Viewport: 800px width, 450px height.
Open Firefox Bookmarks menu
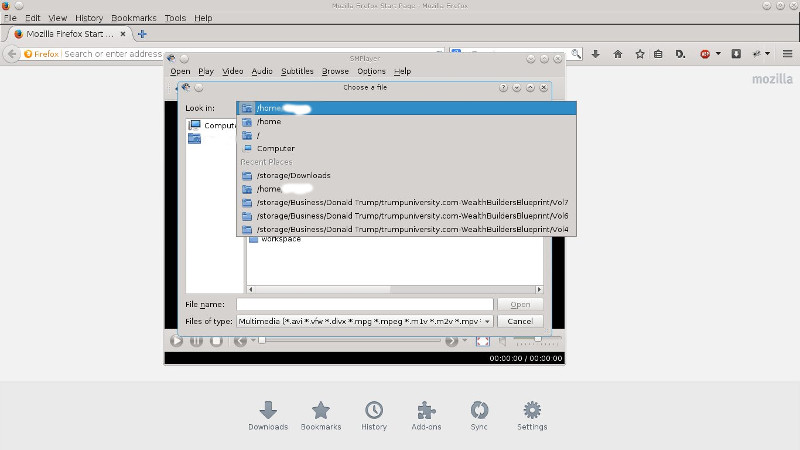click(x=134, y=18)
